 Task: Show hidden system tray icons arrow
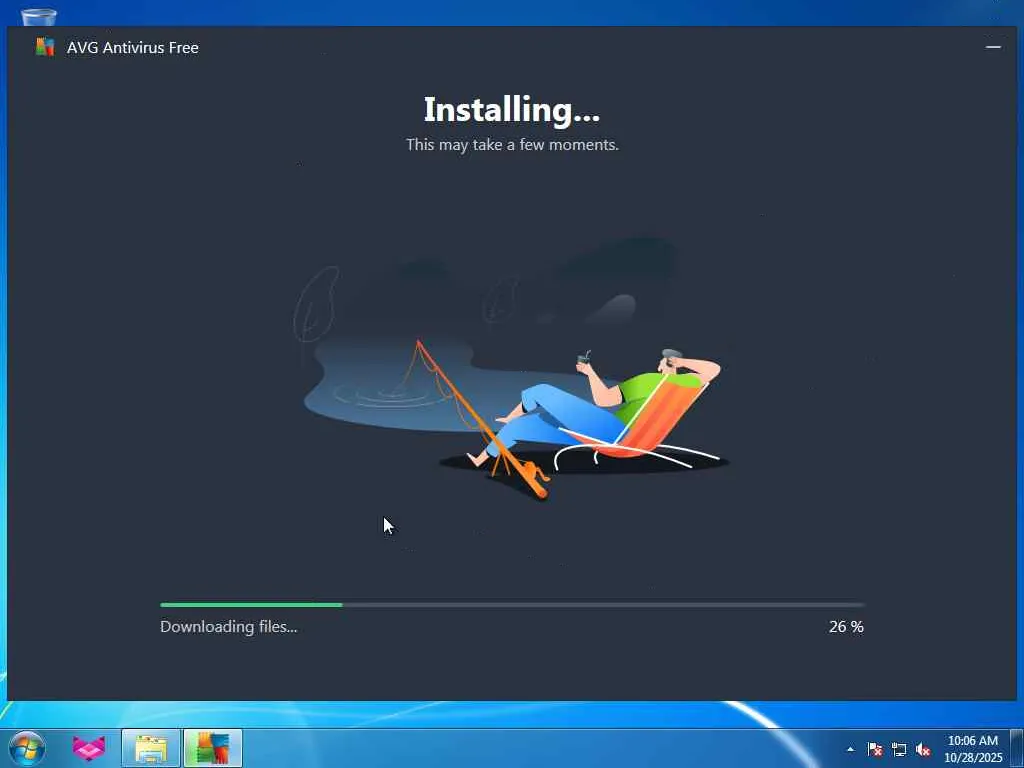click(850, 749)
